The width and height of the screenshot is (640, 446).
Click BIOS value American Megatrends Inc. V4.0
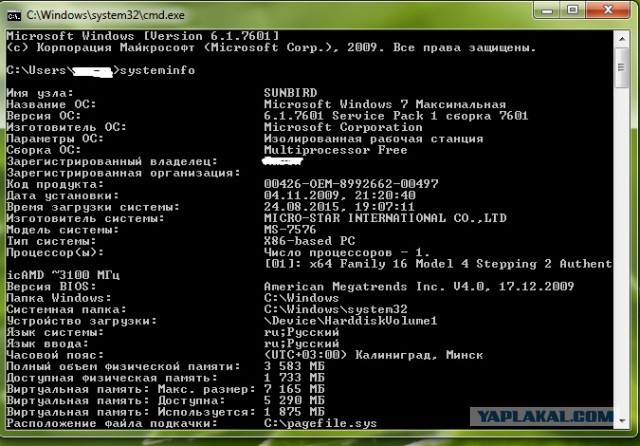419,286
